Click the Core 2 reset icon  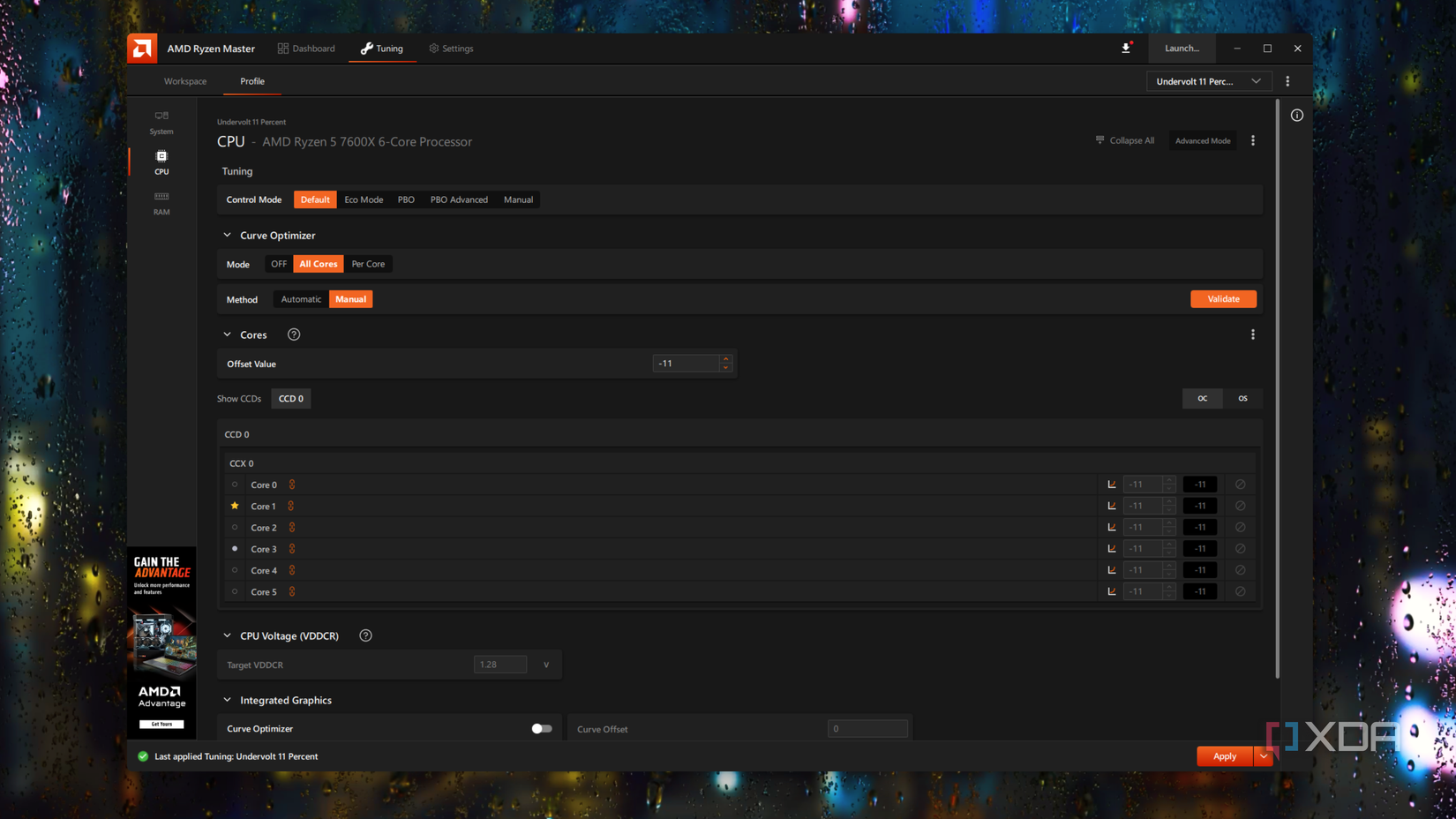tap(1240, 527)
